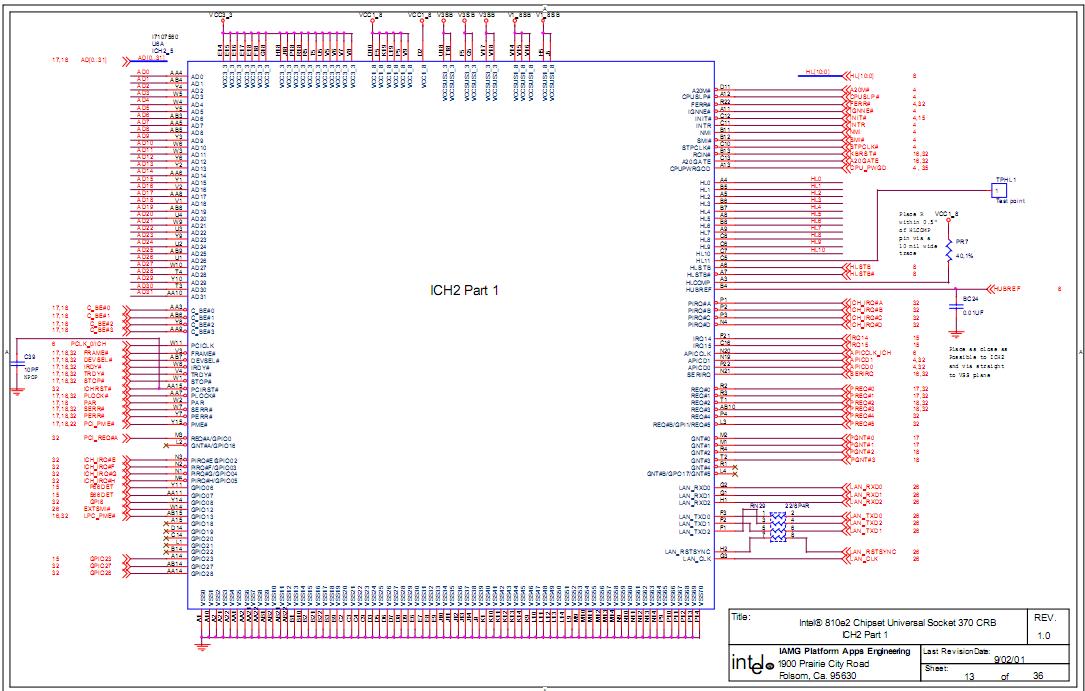1085x691 pixels.
Task: Click the "0.01UF" capacitor value
Action: click(x=974, y=313)
